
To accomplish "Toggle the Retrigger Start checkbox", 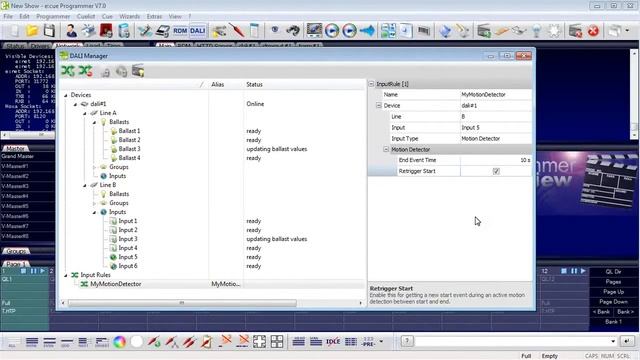I will tap(496, 171).
